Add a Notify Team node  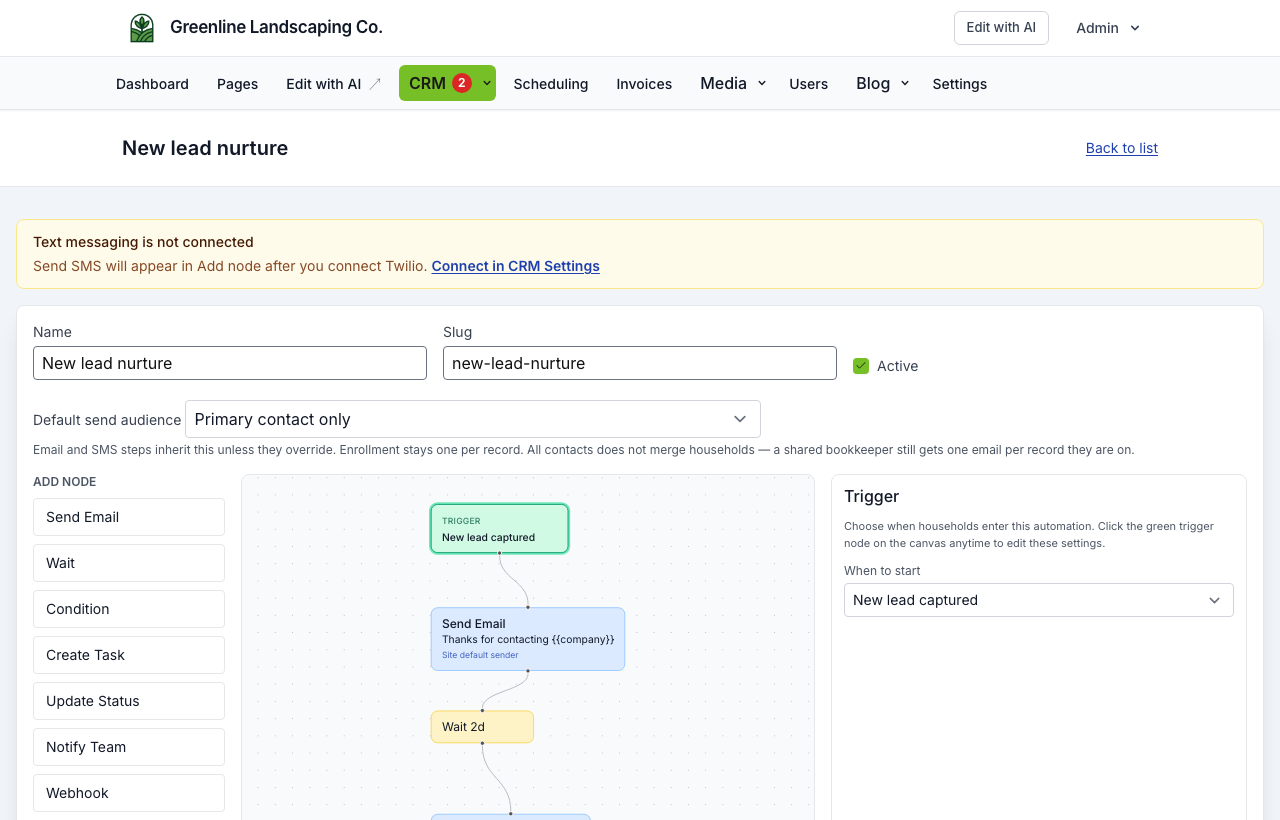tap(129, 747)
